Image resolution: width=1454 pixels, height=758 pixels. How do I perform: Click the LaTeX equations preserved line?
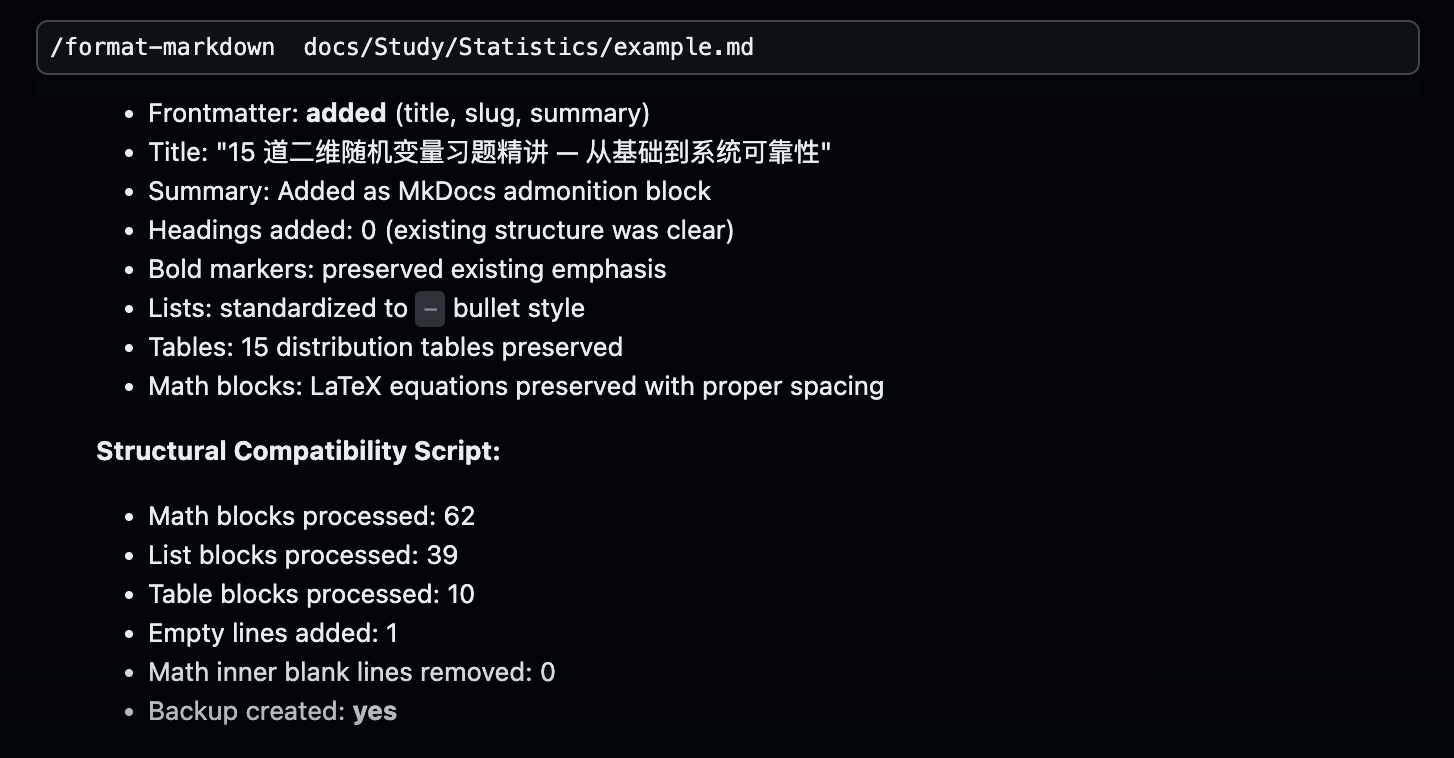pyautogui.click(x=516, y=386)
